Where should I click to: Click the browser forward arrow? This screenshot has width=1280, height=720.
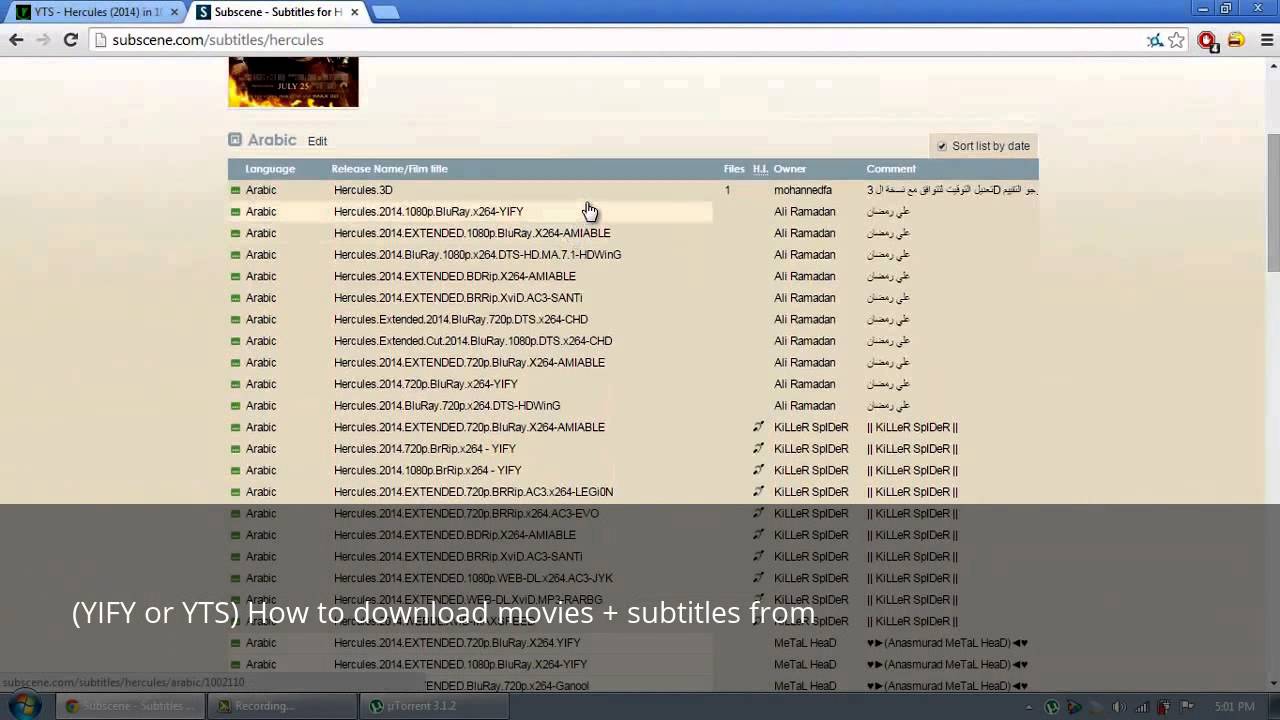click(x=43, y=40)
